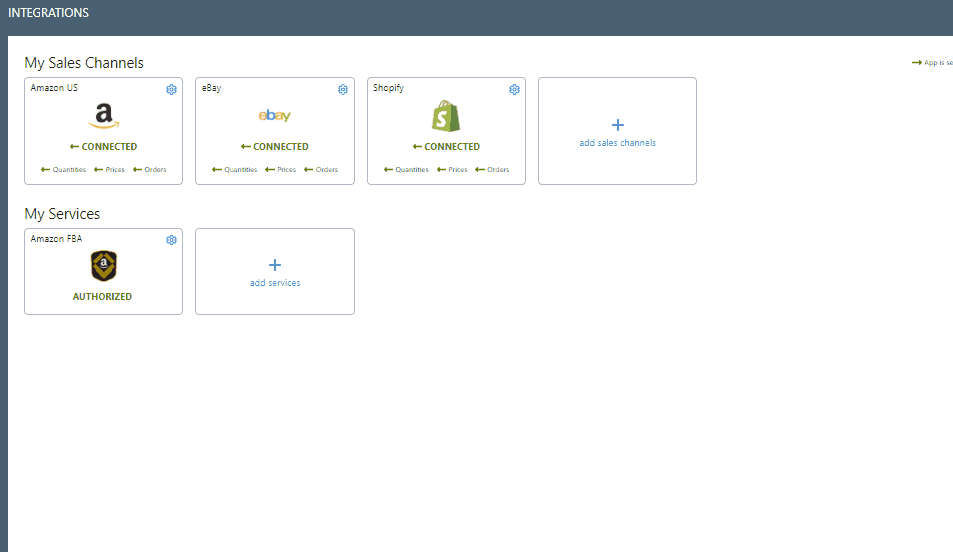The width and height of the screenshot is (953, 552).
Task: Click AUTHORIZED status on Amazon FBA
Action: coord(102,297)
